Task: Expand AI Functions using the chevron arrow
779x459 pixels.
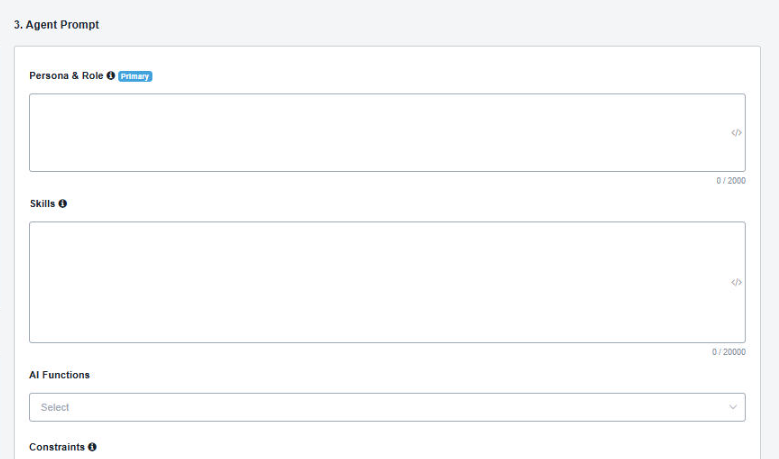Action: pos(733,407)
